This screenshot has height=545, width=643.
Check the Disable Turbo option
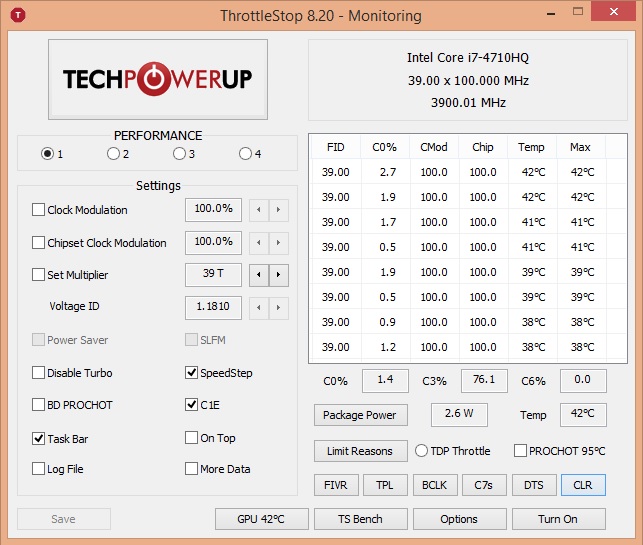[39, 373]
